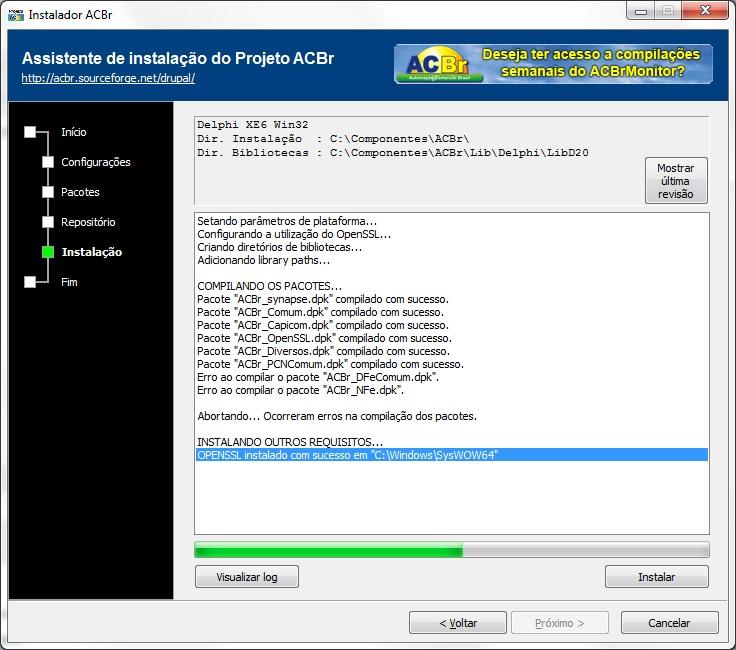Select the INSTALANDO OUTROS REQUISITOS... line

pos(290,442)
